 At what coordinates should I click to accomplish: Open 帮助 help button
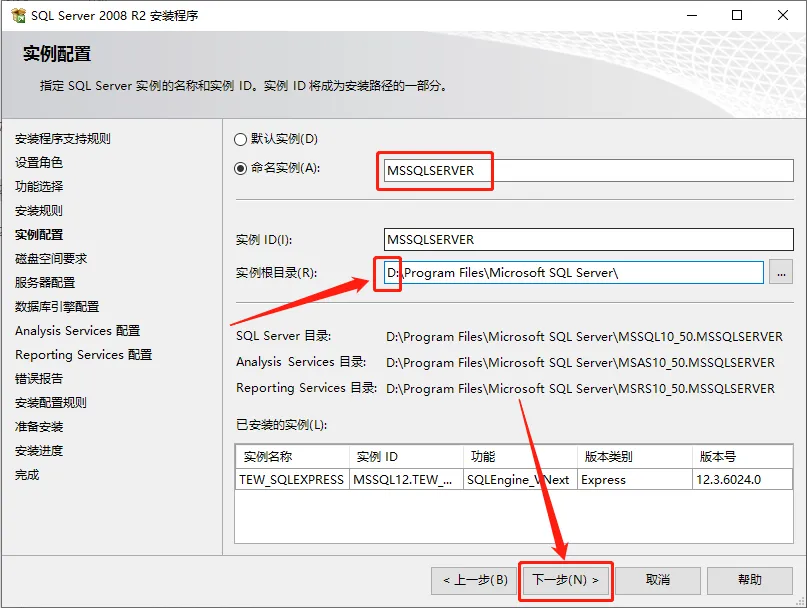click(x=749, y=580)
